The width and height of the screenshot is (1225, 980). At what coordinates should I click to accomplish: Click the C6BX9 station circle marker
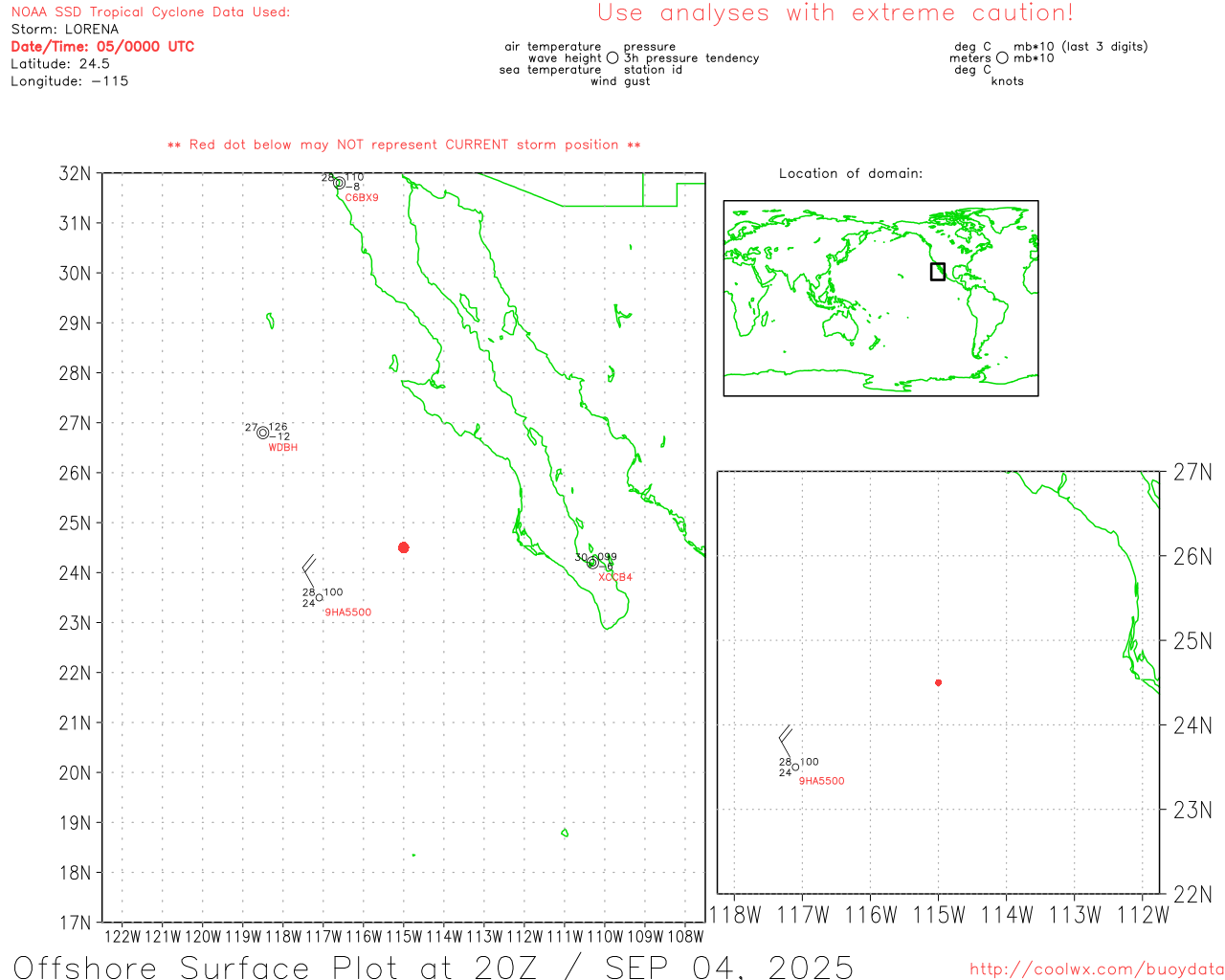[x=339, y=183]
